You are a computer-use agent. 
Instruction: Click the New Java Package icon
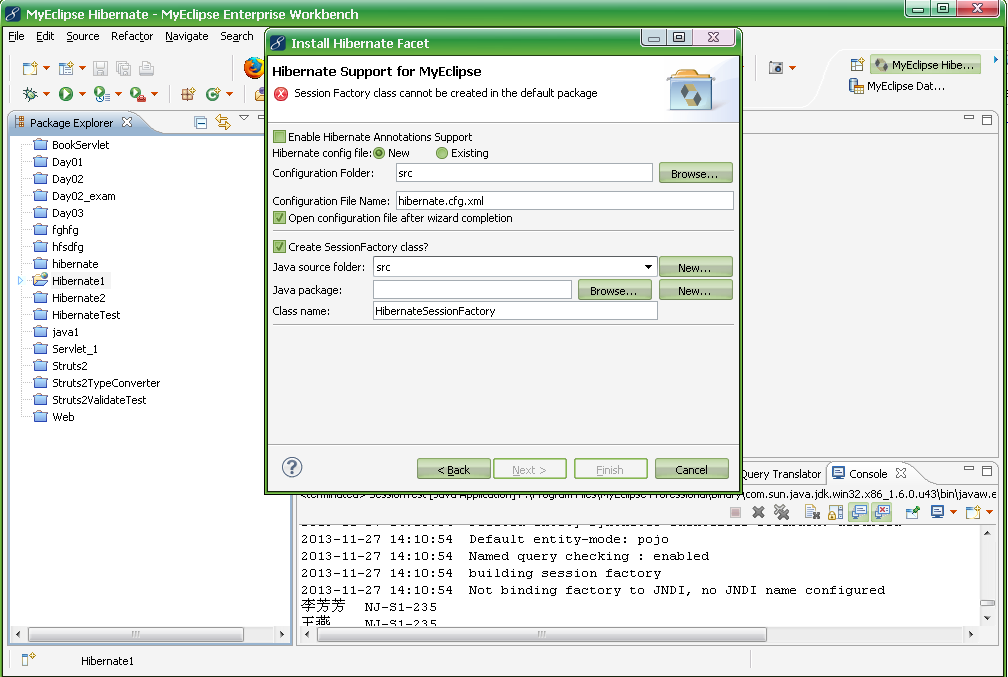tap(188, 94)
